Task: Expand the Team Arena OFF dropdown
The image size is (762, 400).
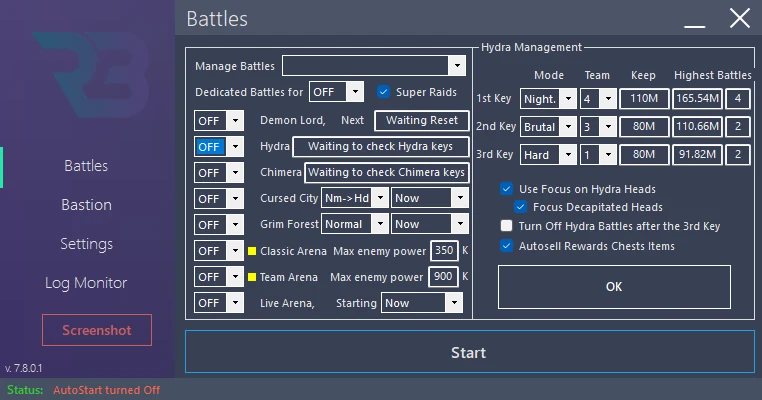Action: (235, 277)
